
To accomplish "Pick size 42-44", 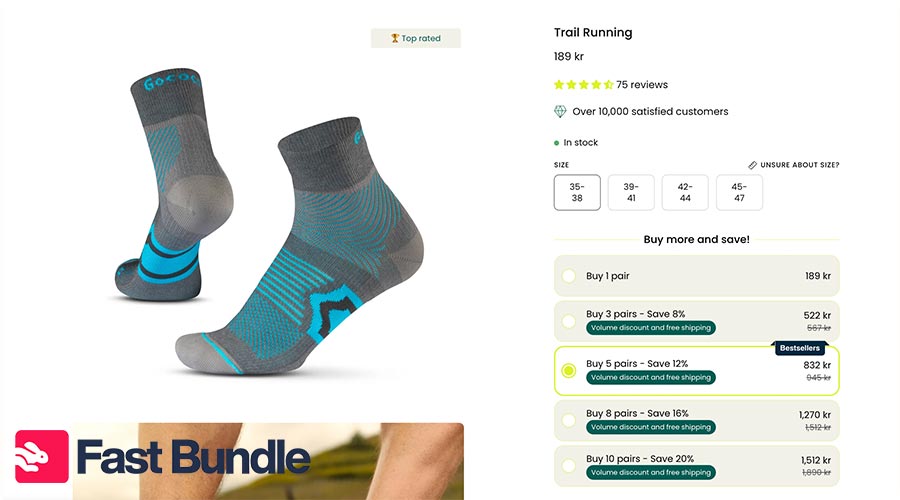I will point(685,192).
